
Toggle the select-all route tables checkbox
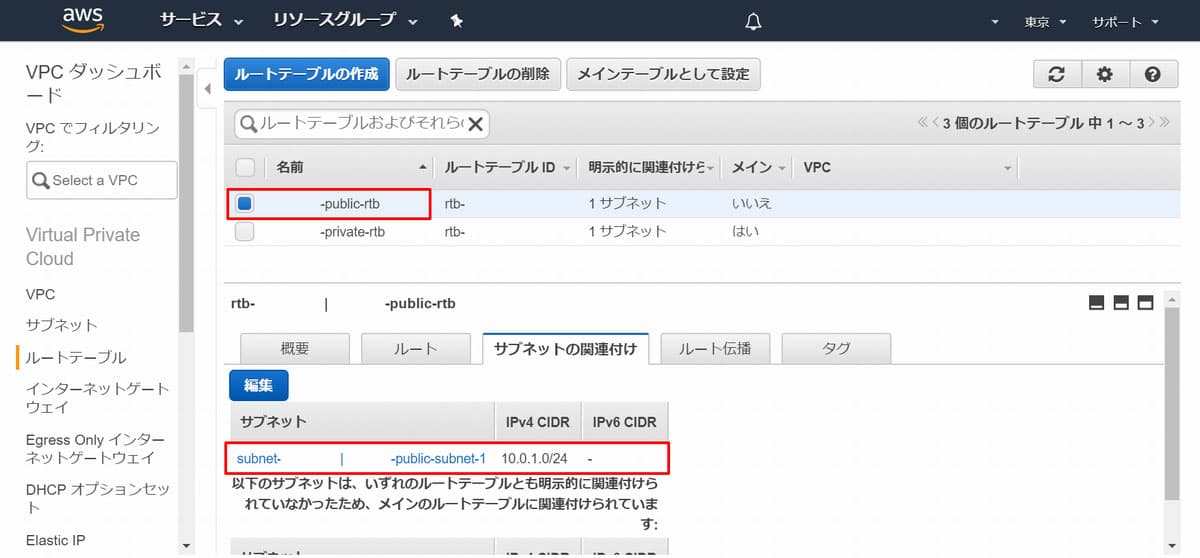[245, 167]
